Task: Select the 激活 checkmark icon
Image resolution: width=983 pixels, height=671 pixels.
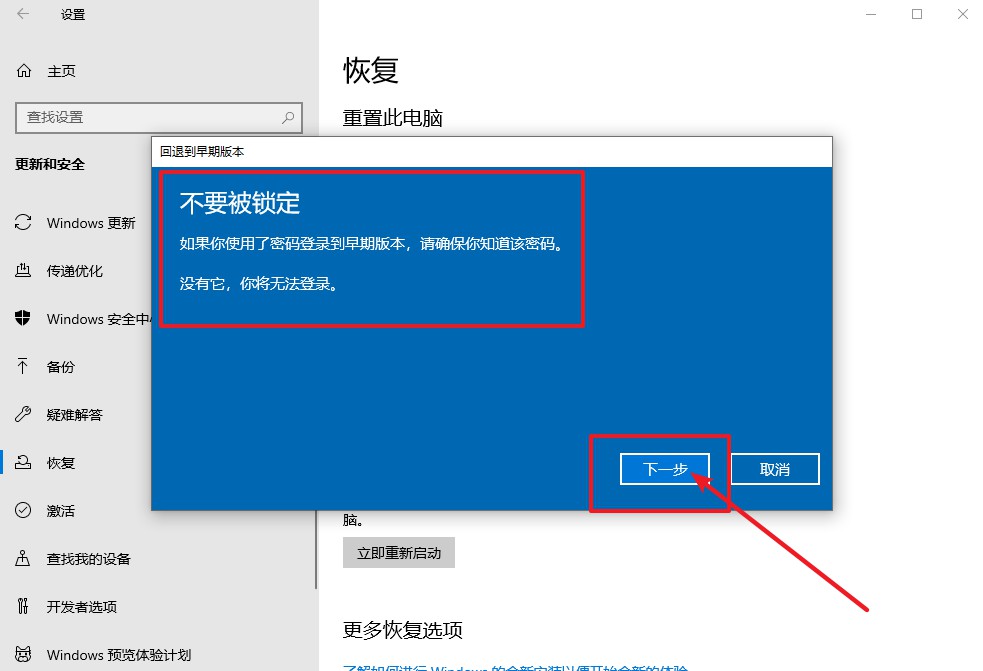Action: pyautogui.click(x=22, y=511)
